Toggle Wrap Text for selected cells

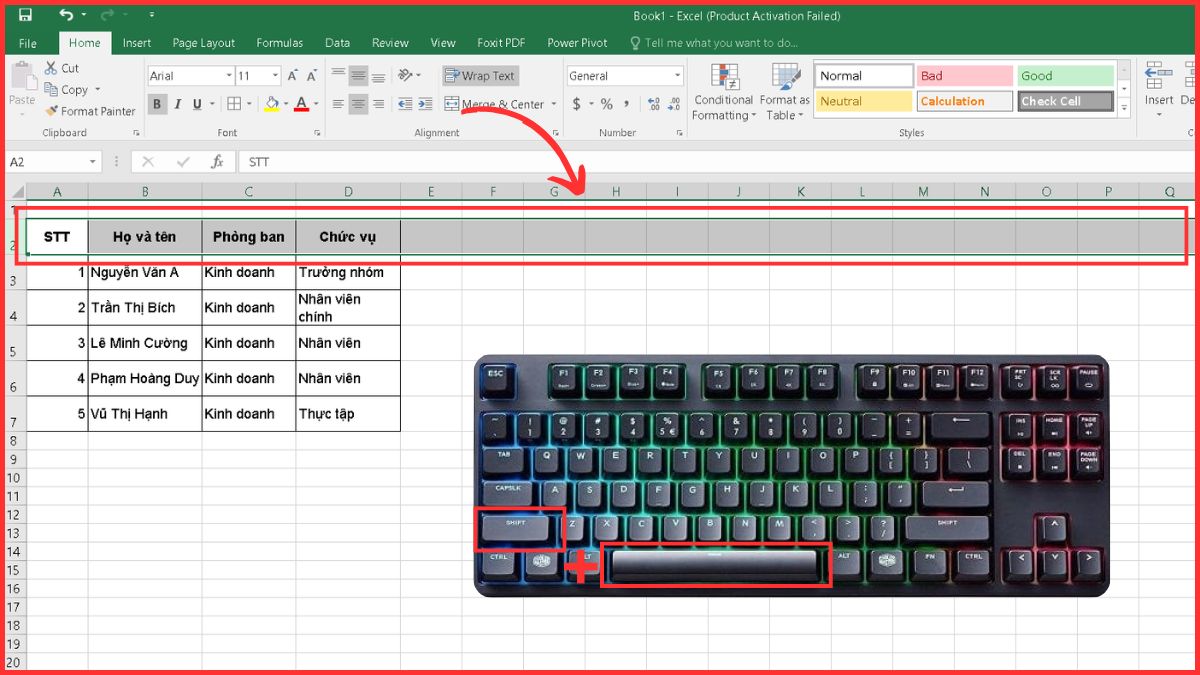(x=480, y=76)
